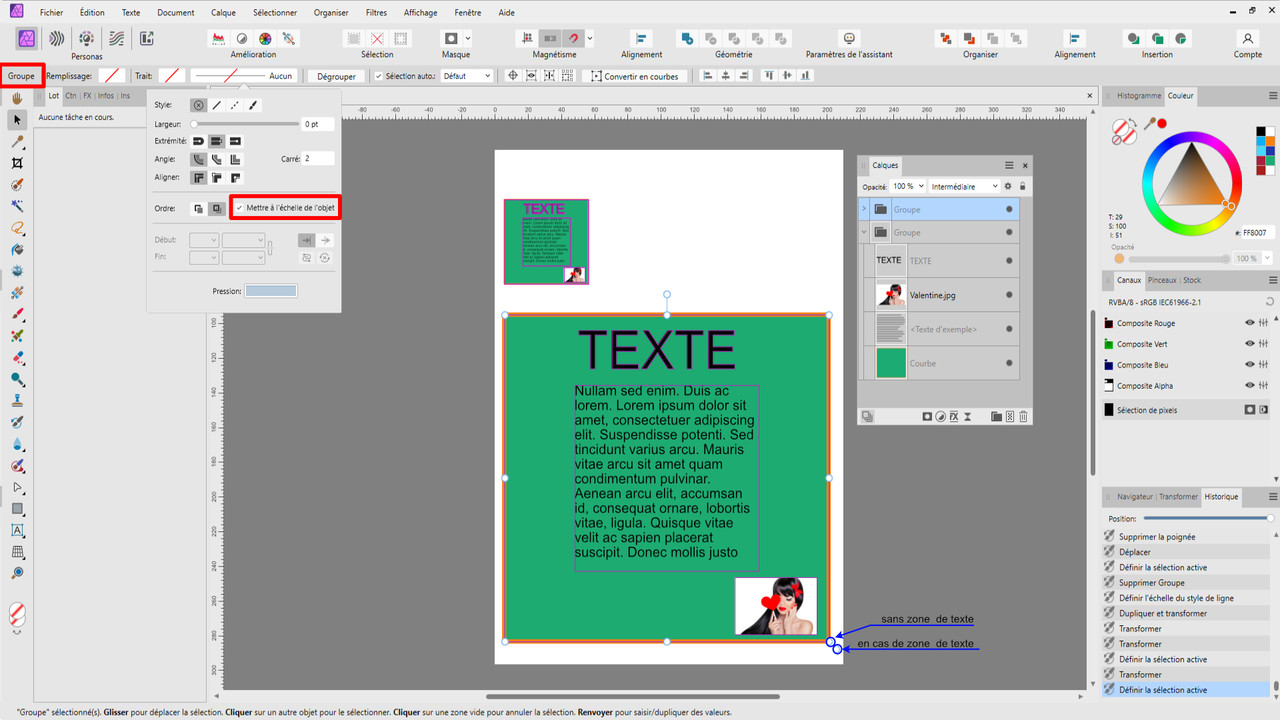Screen dimensions: 1280x720
Task: Click the FX icon at the bottom of the Calques panel
Action: pos(954,416)
